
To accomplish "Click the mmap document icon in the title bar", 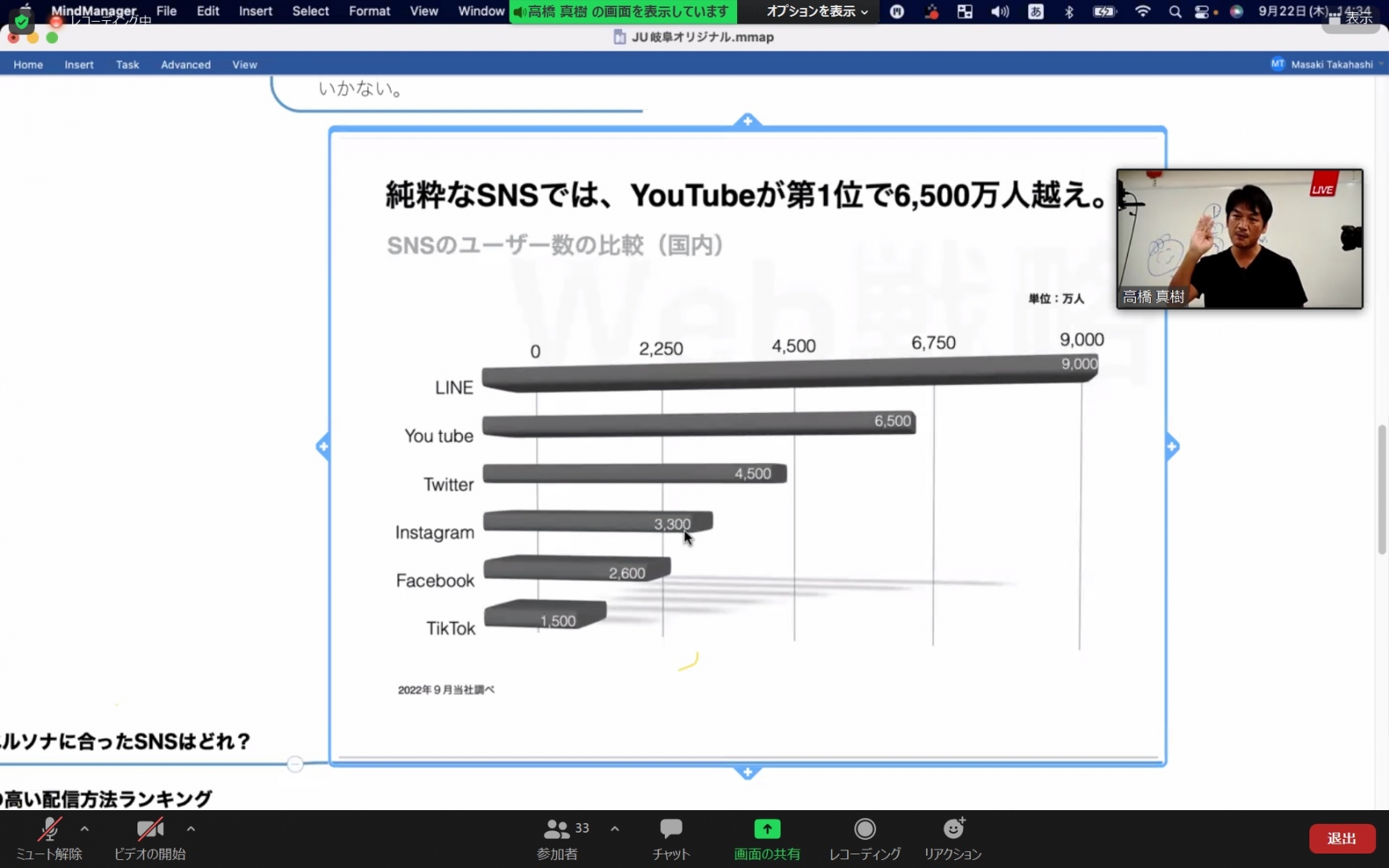I will pyautogui.click(x=620, y=37).
